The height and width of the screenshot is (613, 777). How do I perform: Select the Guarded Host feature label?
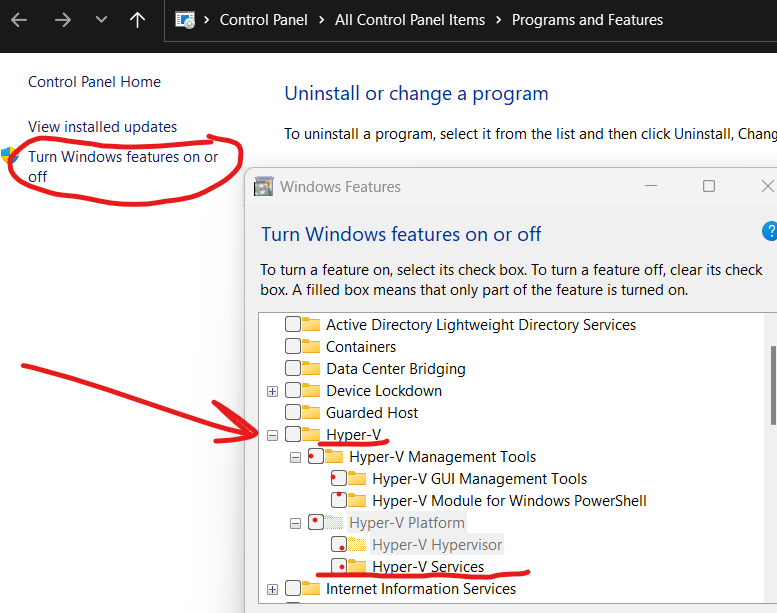point(372,412)
